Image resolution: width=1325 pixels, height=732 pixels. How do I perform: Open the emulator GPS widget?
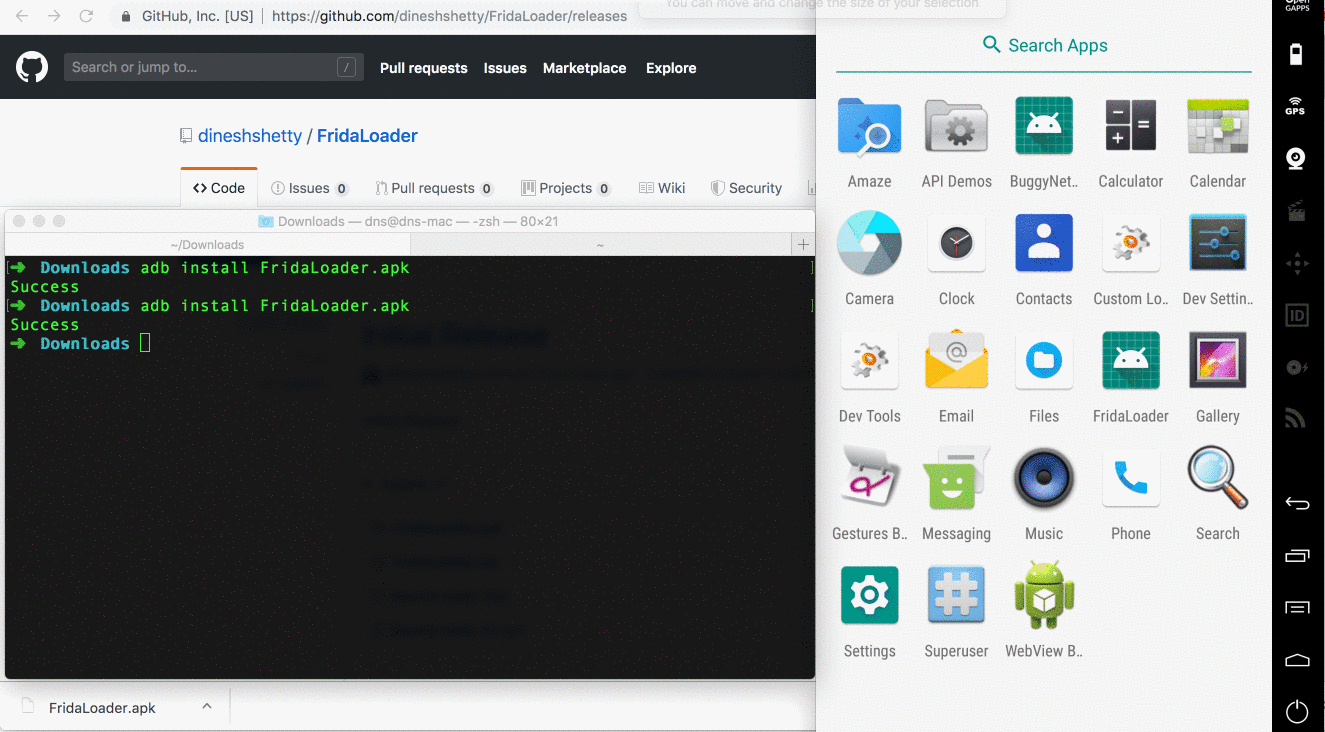pyautogui.click(x=1296, y=106)
